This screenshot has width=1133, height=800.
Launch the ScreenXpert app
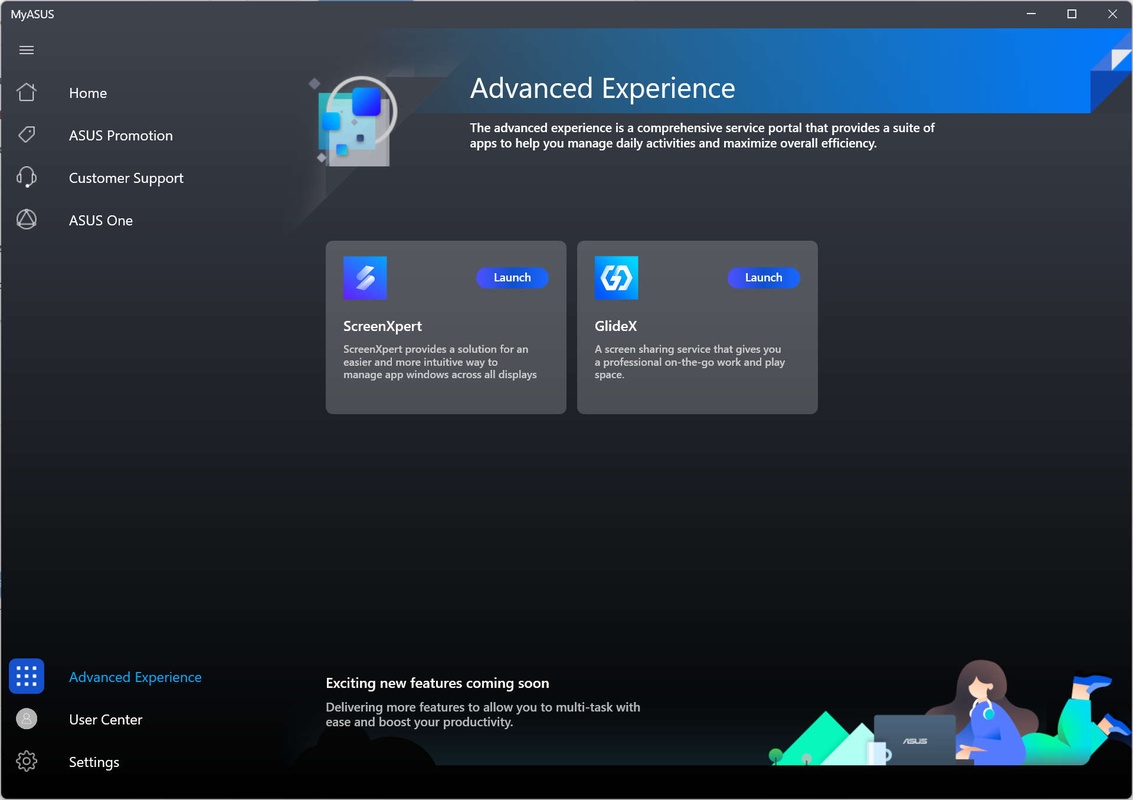[512, 278]
